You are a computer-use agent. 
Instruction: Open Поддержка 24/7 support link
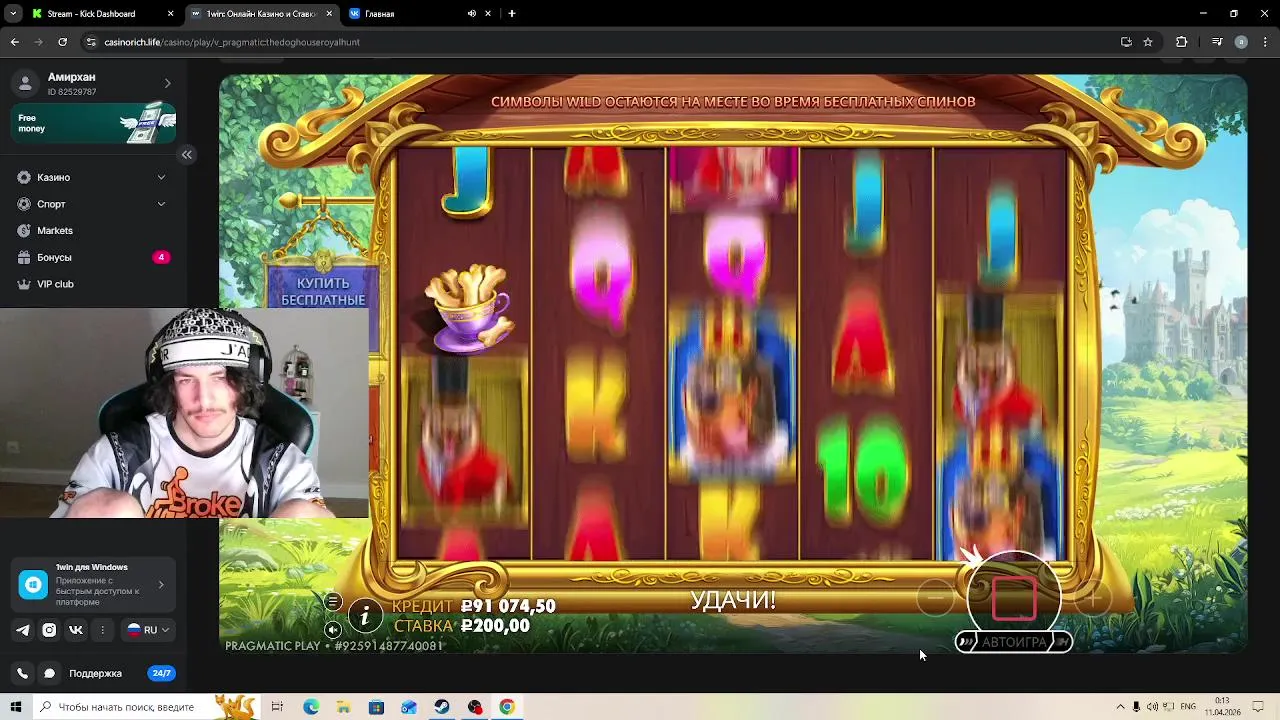120,673
